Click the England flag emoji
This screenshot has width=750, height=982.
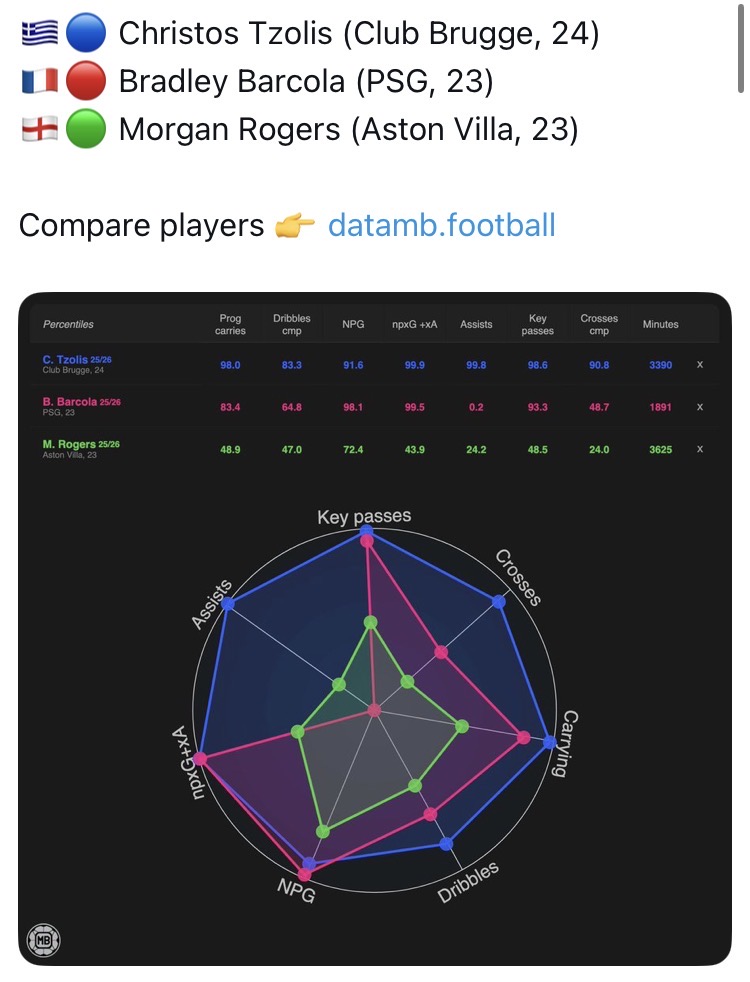[x=39, y=128]
